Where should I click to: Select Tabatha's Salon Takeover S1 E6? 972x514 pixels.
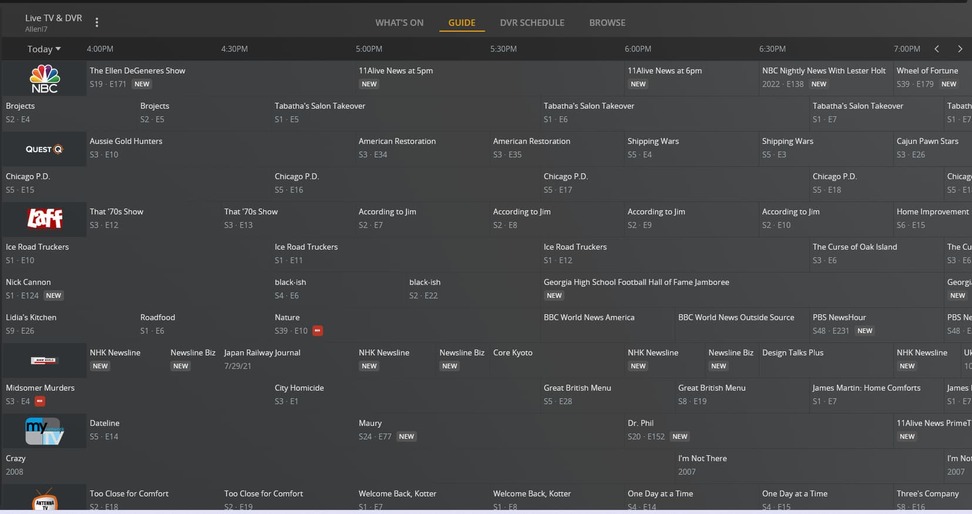pos(675,113)
